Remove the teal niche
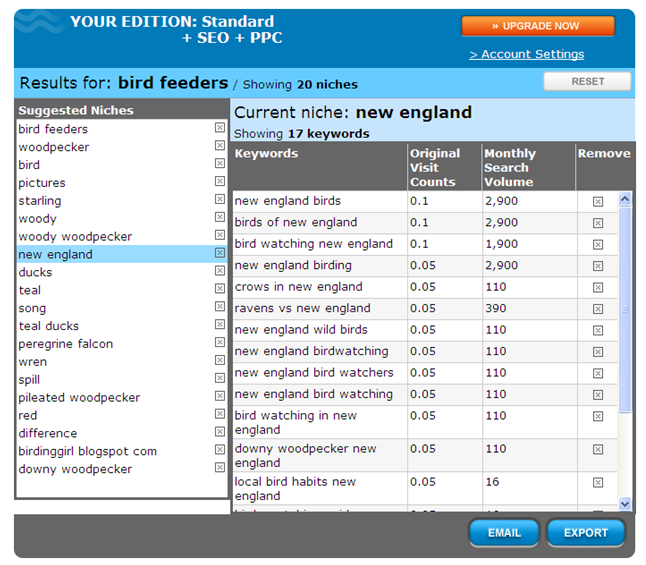Screen dimensions: 646x565 220,288
